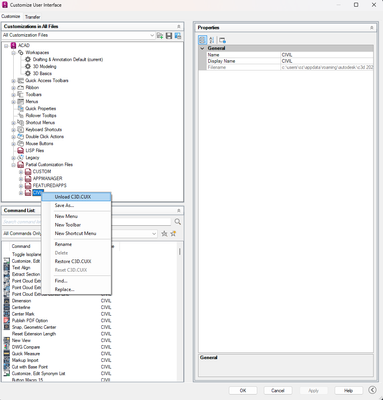The width and height of the screenshot is (383, 400).
Task: Choose New Toolbar from context menu
Action: pos(76,225)
